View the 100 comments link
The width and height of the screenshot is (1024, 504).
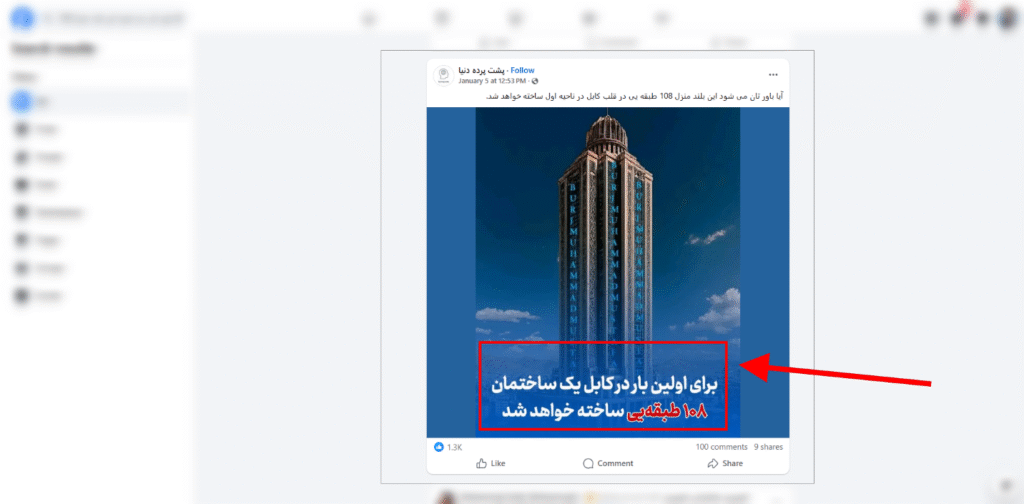click(x=722, y=447)
